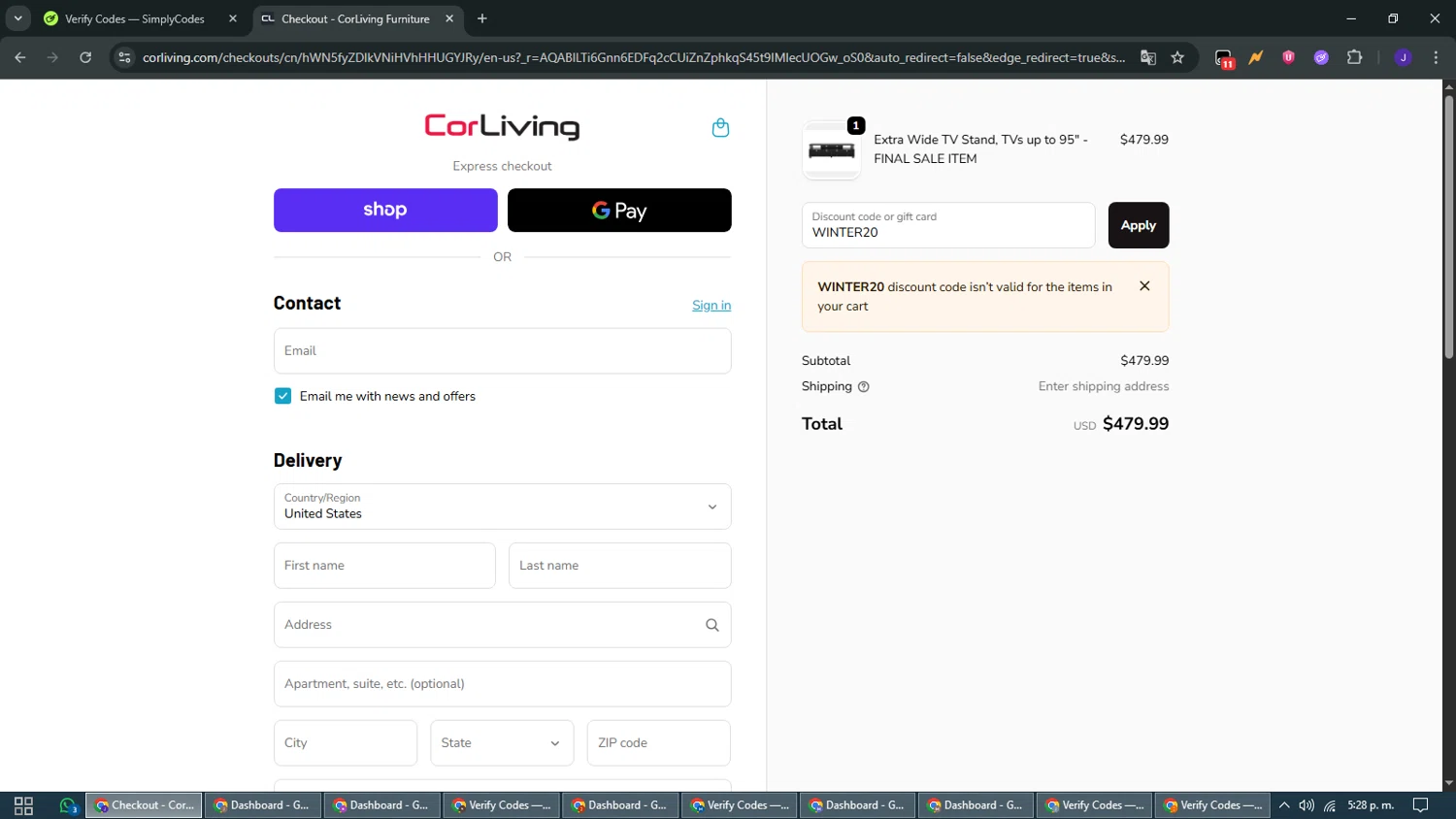Click the purple circular extension icon
The height and width of the screenshot is (819, 1456).
(x=1321, y=57)
